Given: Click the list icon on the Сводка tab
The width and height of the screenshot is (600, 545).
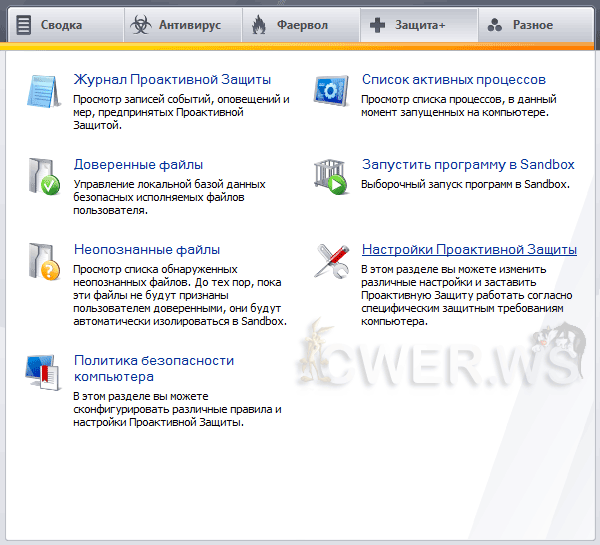Looking at the screenshot, I should (23, 25).
